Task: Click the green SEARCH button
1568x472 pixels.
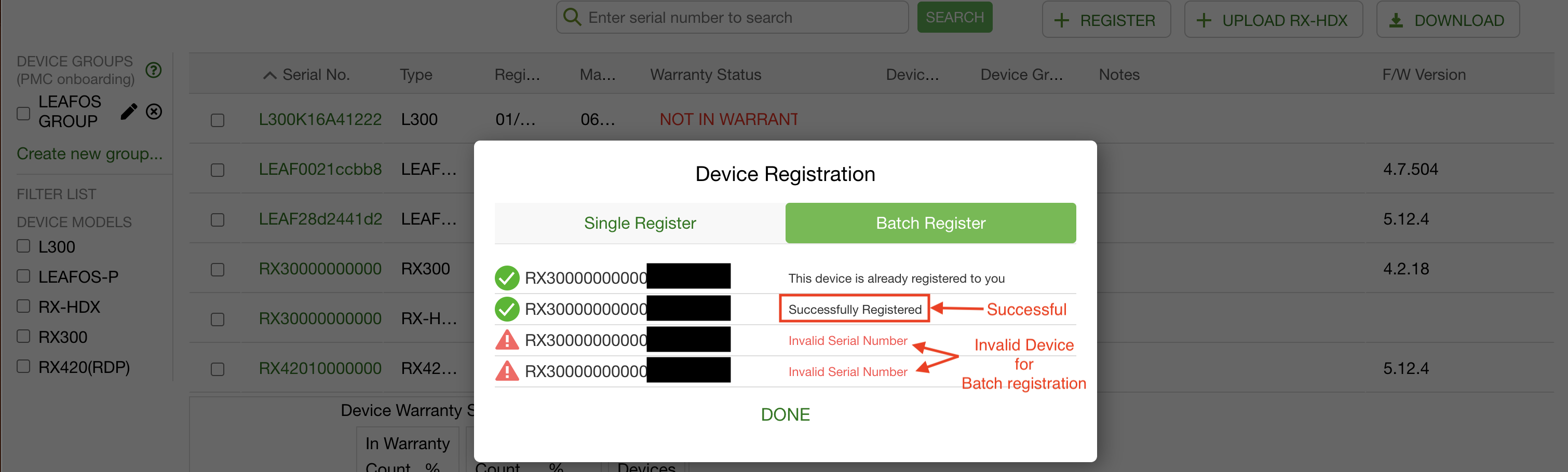Action: [954, 17]
